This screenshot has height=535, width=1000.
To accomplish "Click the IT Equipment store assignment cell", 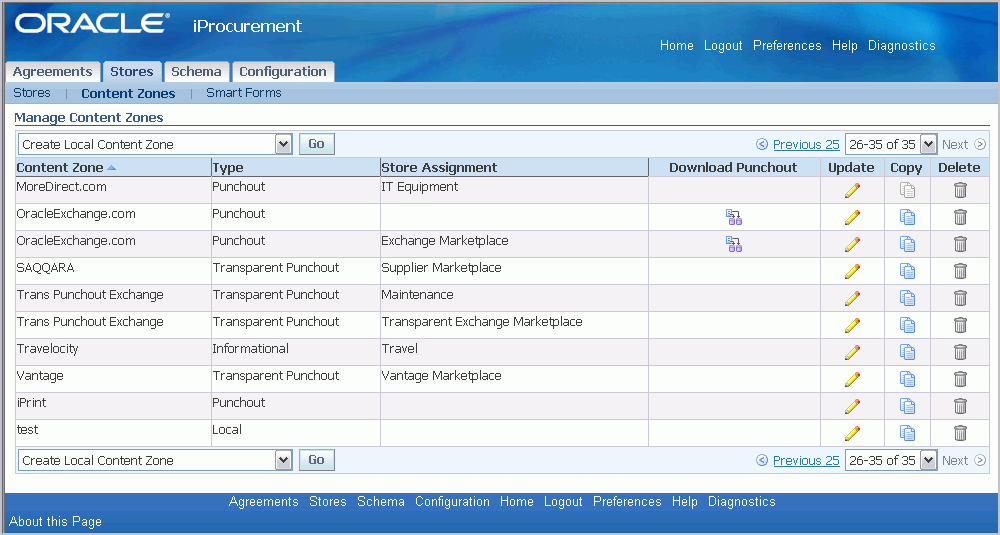I will 420,187.
